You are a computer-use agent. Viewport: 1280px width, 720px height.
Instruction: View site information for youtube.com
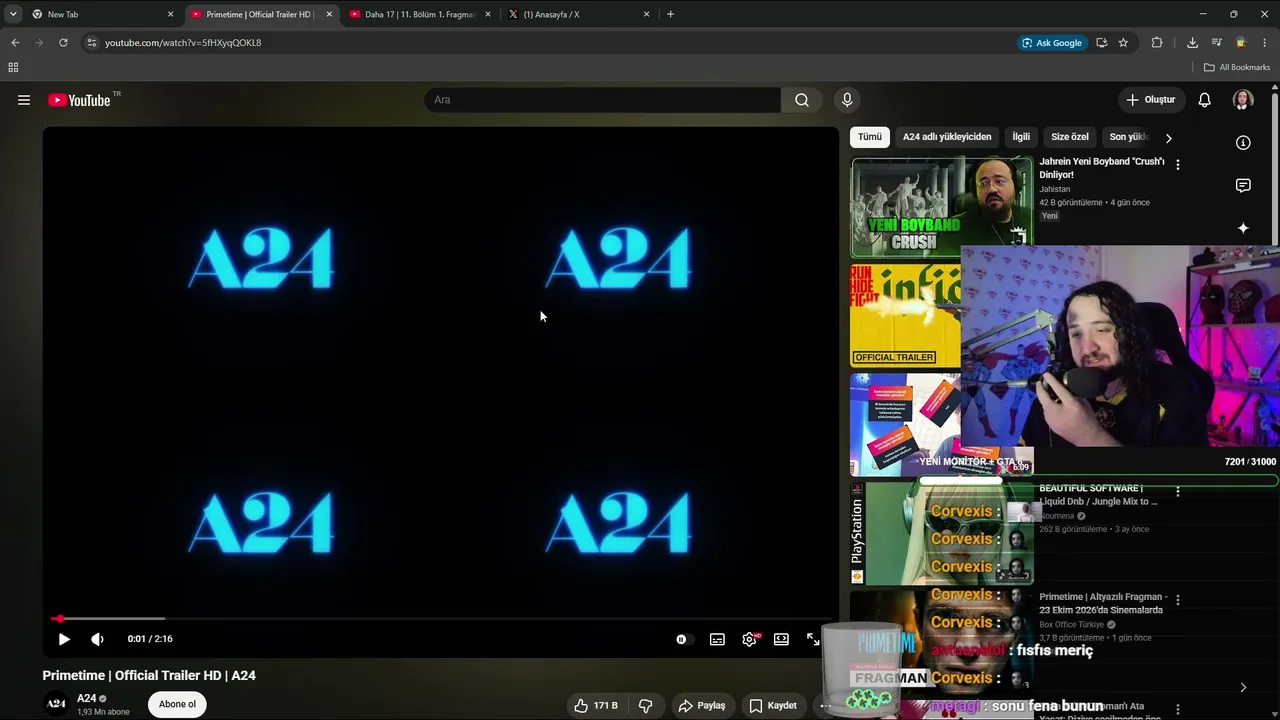point(91,43)
